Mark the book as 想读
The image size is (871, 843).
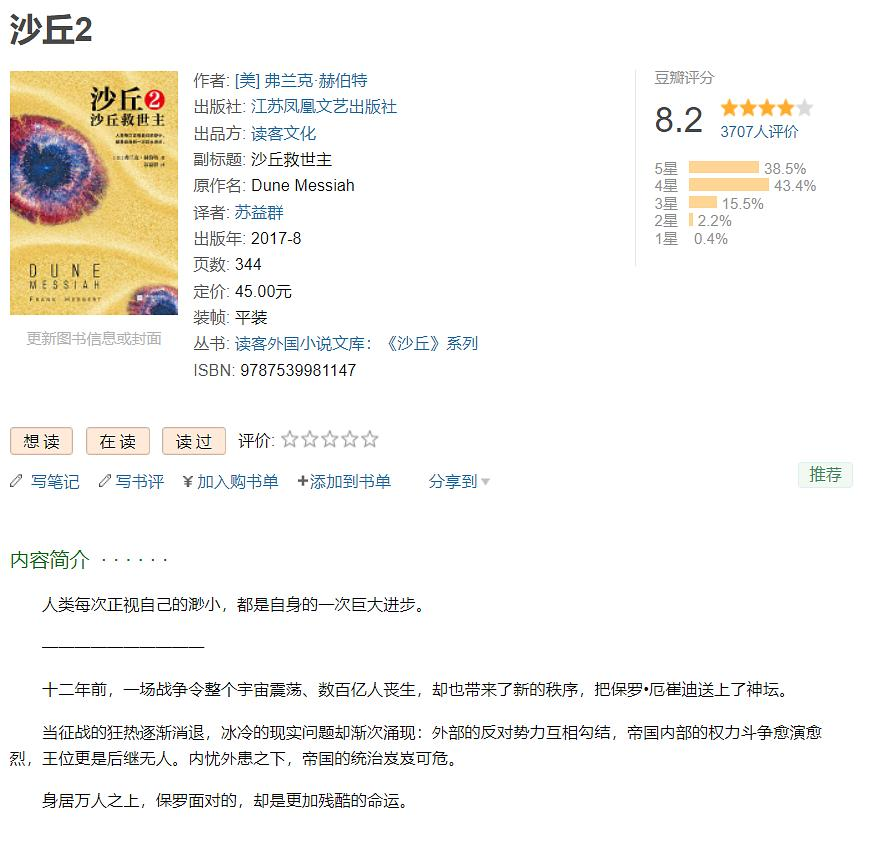[x=42, y=441]
